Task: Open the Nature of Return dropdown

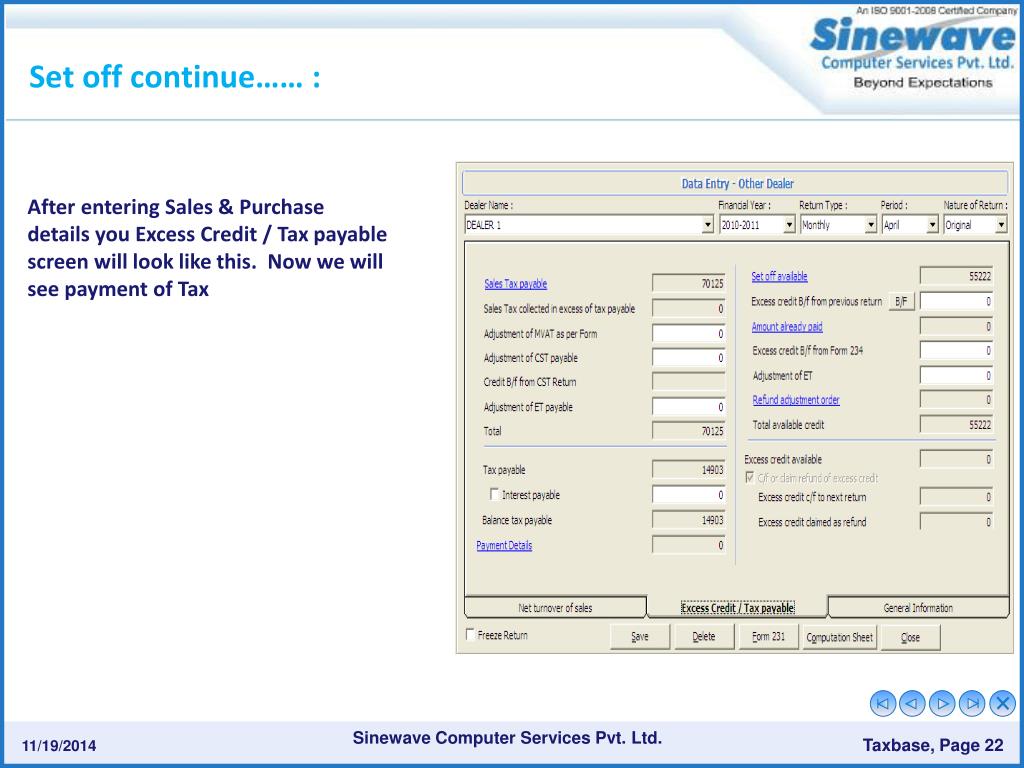Action: [x=1001, y=225]
